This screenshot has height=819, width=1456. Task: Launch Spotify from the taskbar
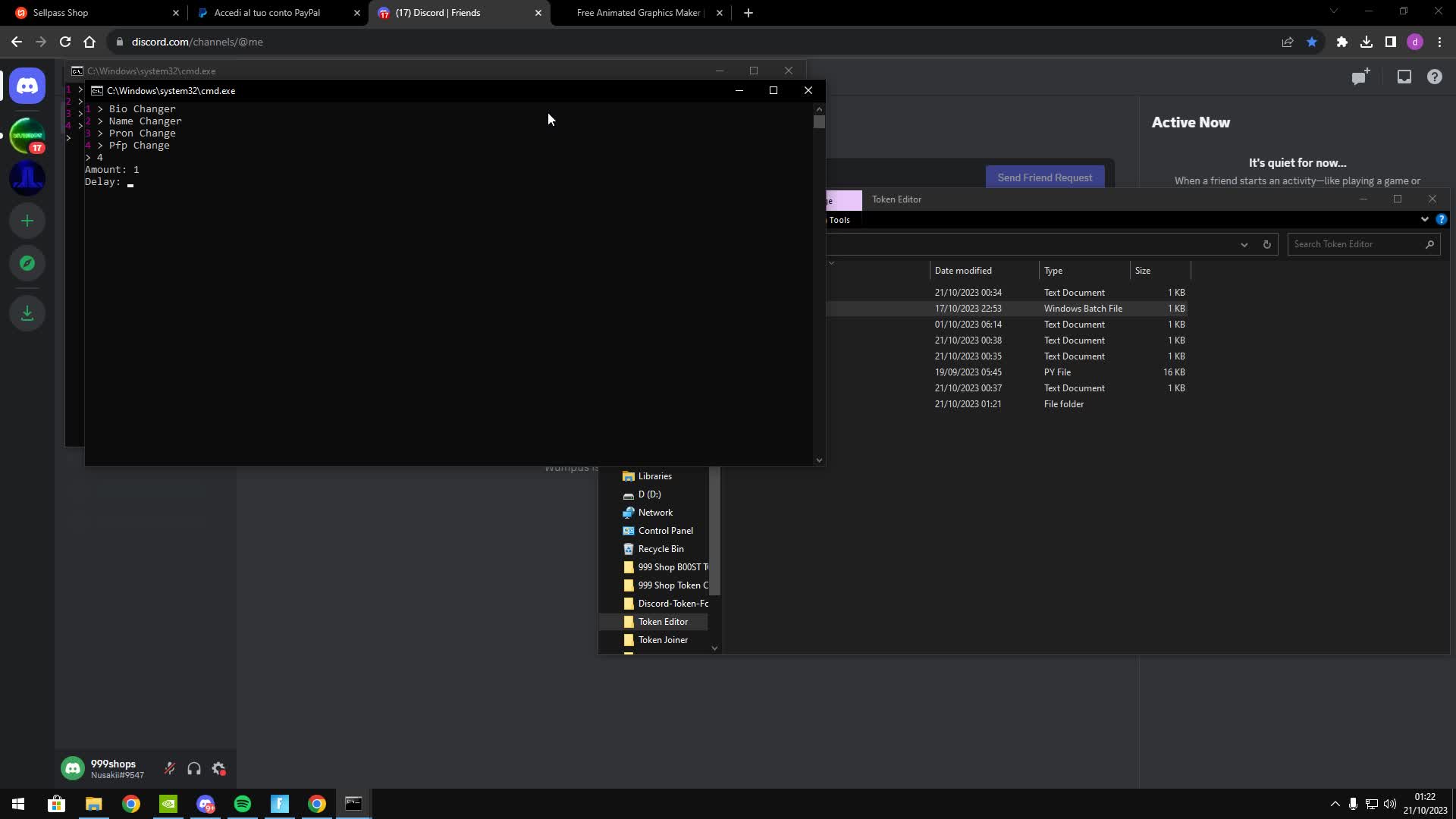tap(242, 804)
